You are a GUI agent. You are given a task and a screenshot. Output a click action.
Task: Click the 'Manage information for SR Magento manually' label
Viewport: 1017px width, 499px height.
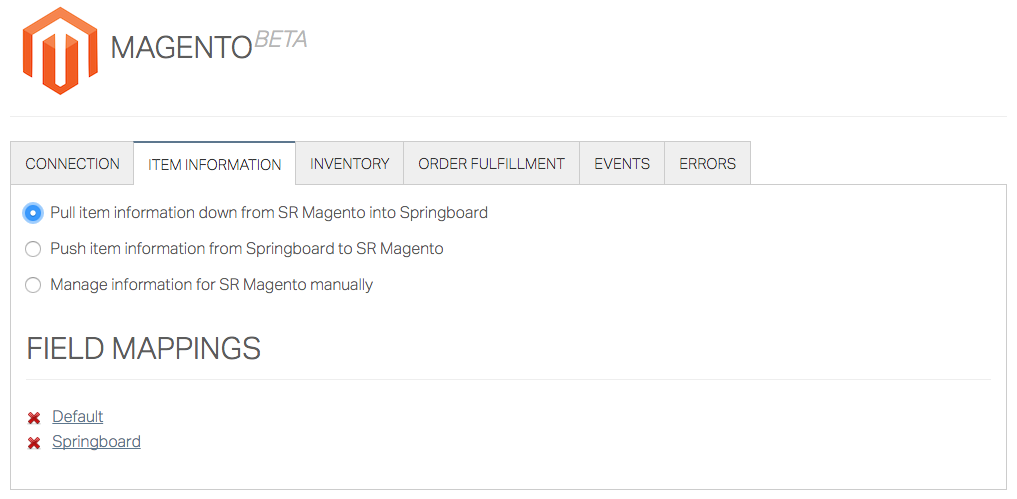coord(211,285)
